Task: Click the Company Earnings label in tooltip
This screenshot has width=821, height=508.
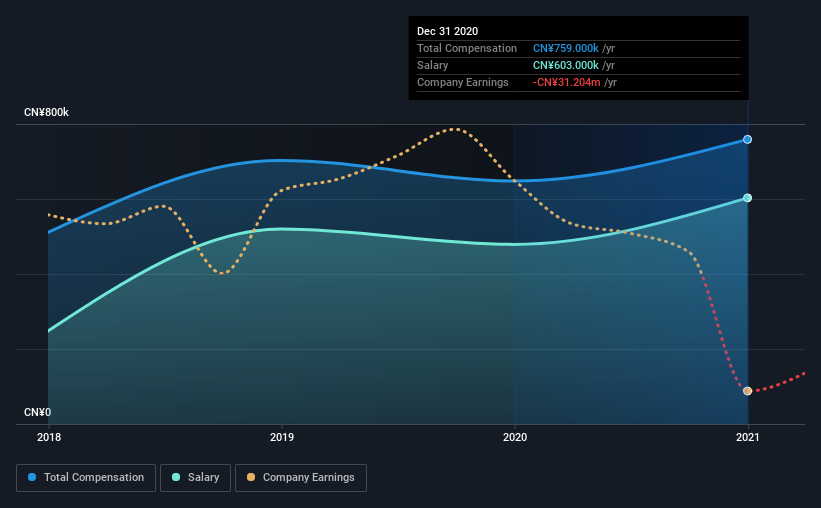Action: coord(462,82)
